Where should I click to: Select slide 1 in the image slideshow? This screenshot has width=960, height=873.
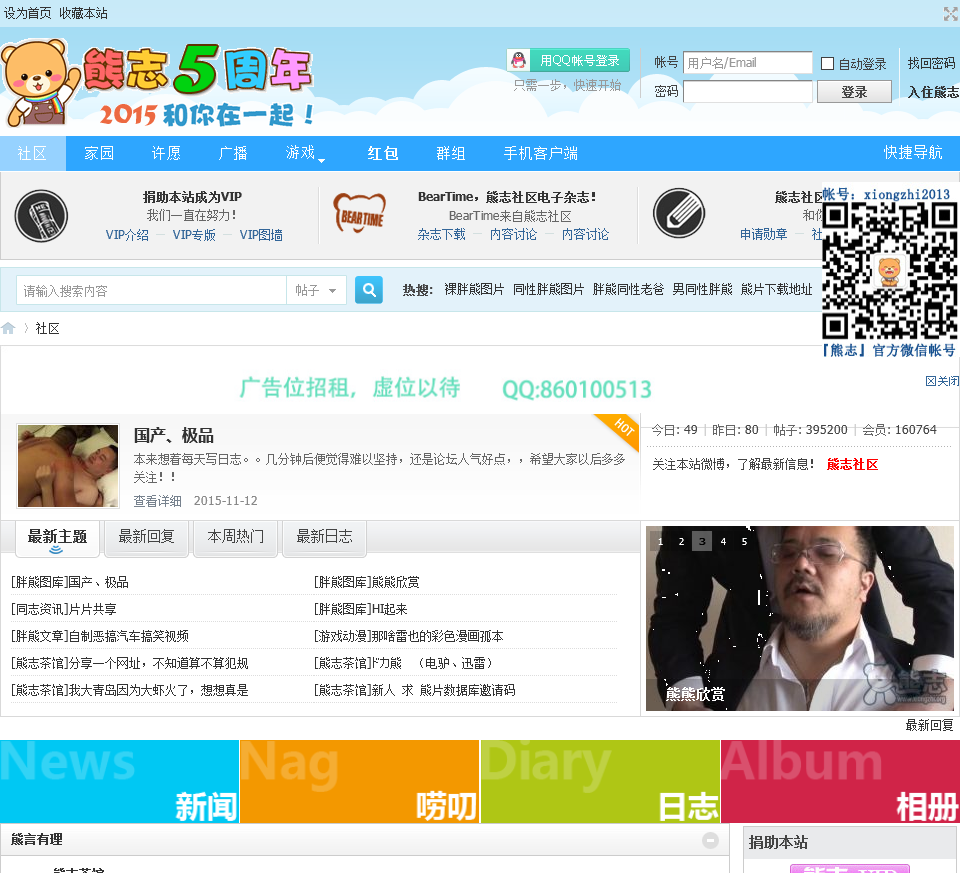(x=660, y=541)
